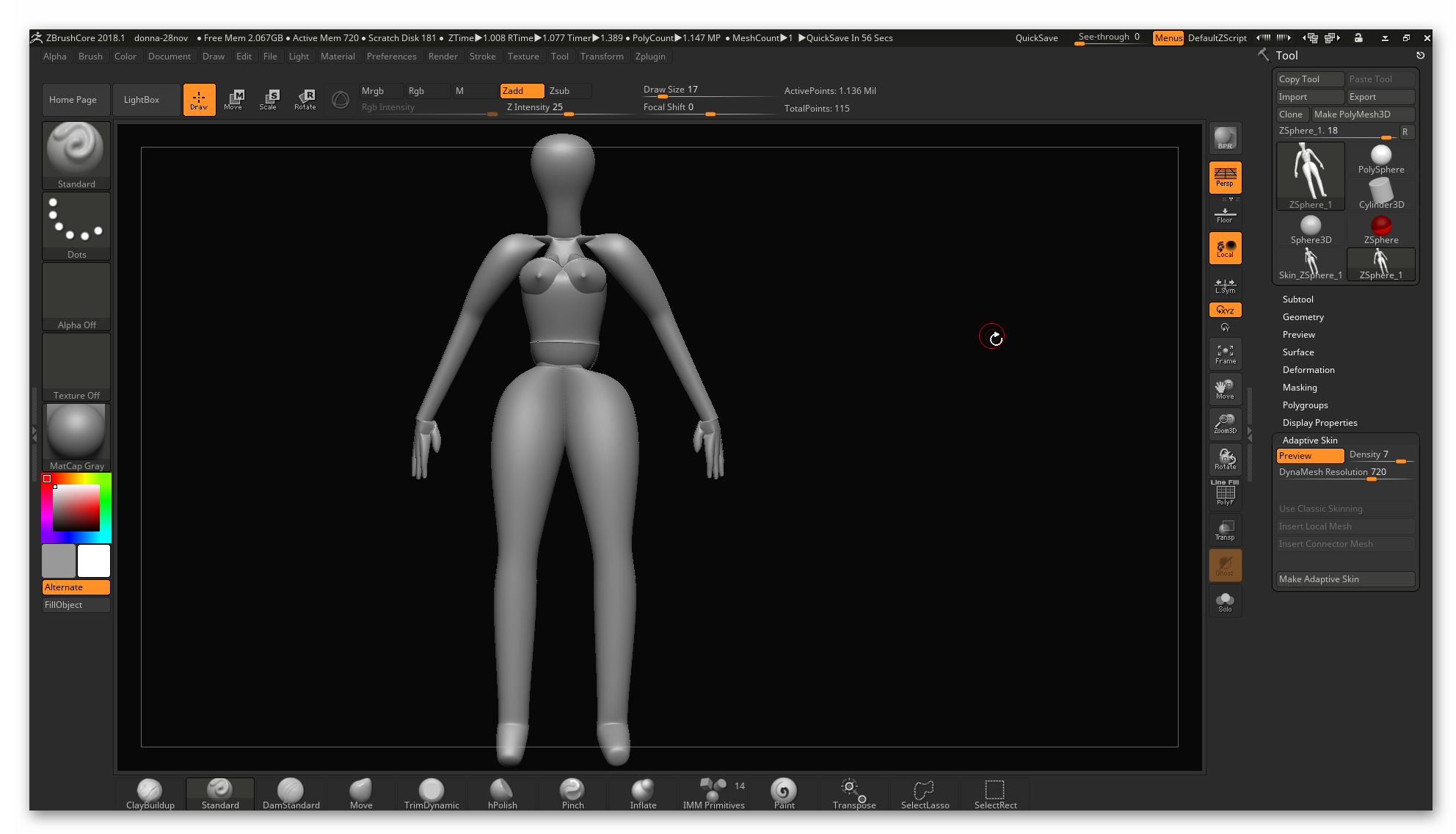
Task: Expand the Geometry section
Action: coord(1303,317)
